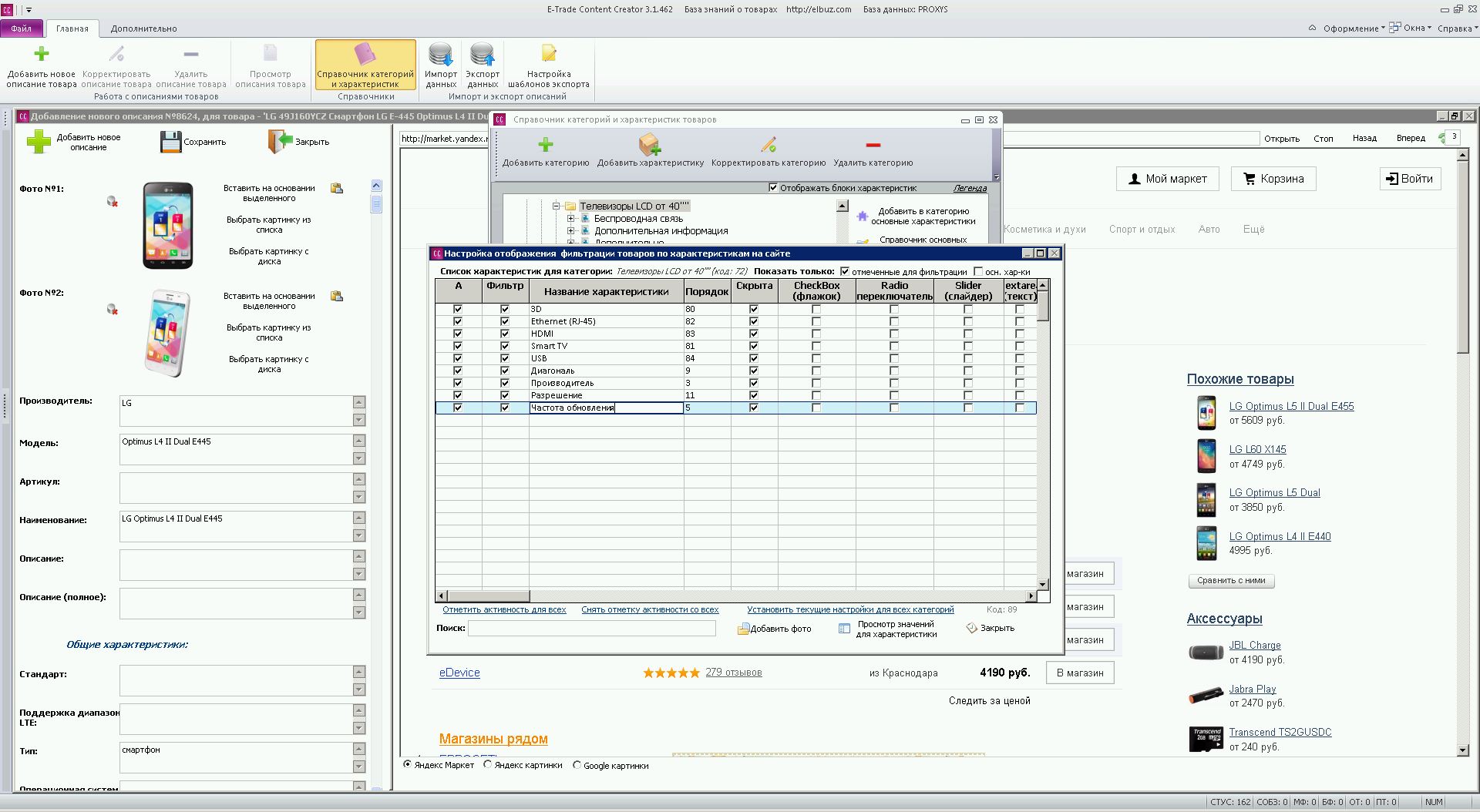The height and width of the screenshot is (812, 1480).
Task: Click 'Добавить новое описание' plus icon in description window
Action: tap(39, 142)
